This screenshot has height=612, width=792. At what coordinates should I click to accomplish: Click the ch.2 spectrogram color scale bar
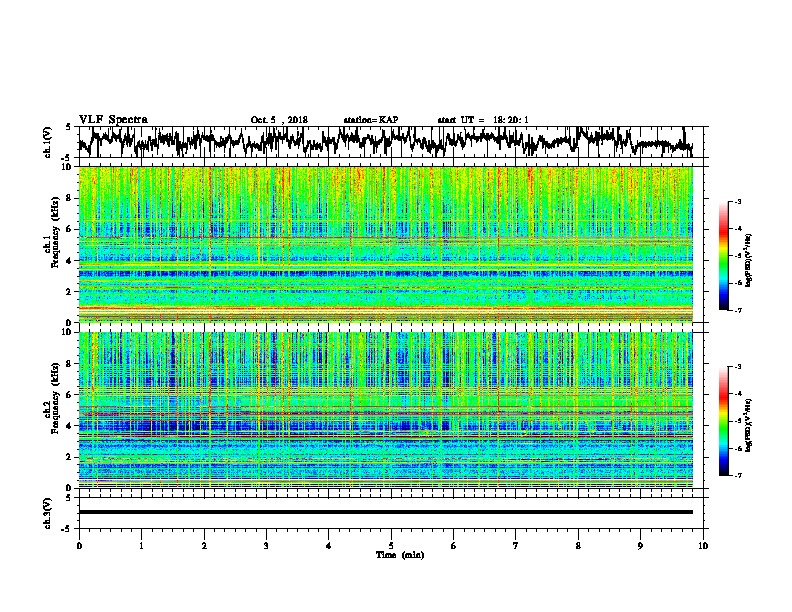(x=723, y=421)
